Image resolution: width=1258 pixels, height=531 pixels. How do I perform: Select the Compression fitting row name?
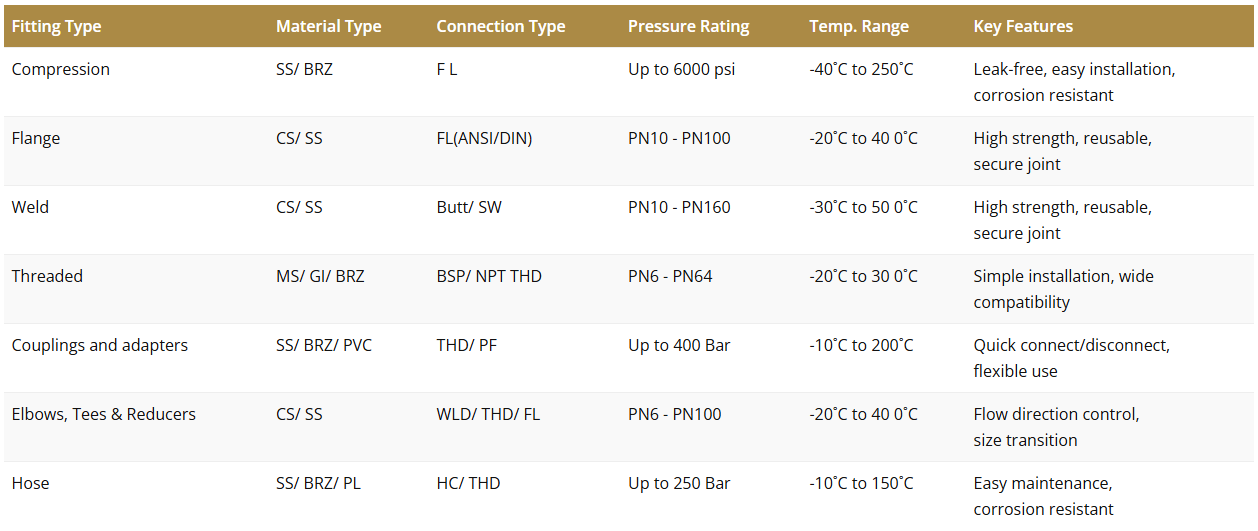pyautogui.click(x=60, y=69)
